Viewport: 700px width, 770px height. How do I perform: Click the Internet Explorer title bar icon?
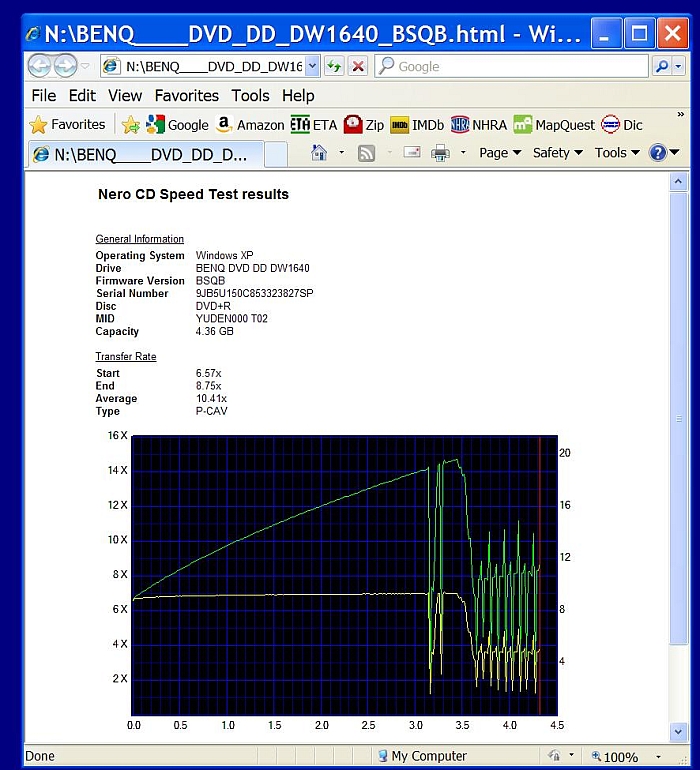(x=33, y=34)
